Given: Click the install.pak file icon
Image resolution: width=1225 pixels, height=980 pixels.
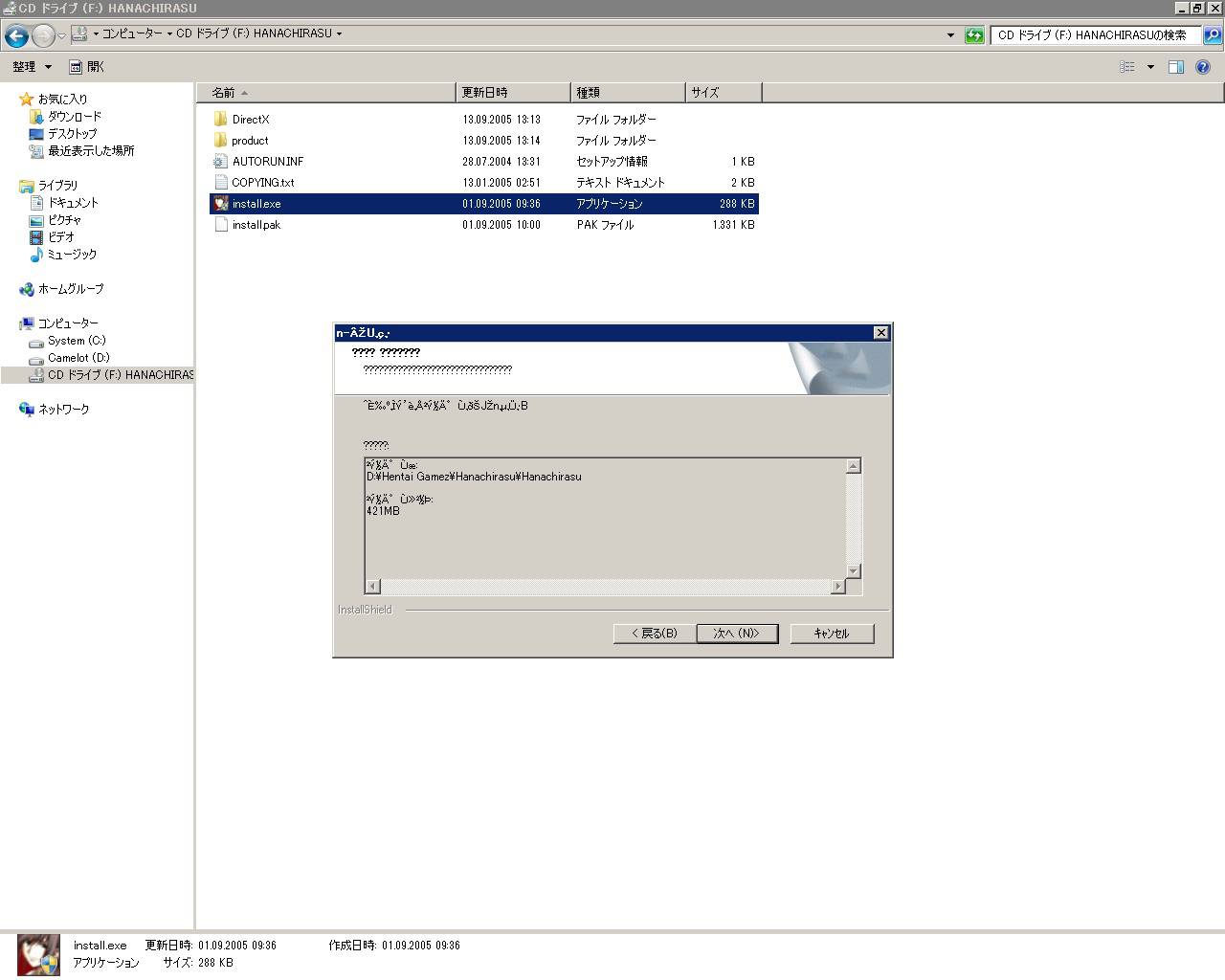Looking at the screenshot, I should (221, 225).
